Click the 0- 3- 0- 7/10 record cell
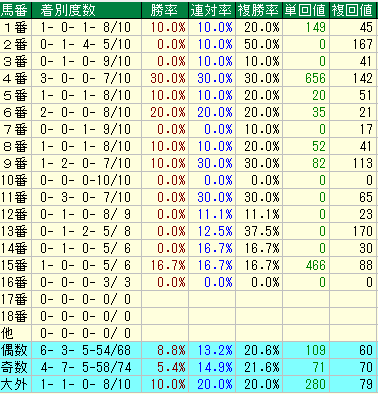The width and height of the screenshot is (378, 394). pyautogui.click(x=86, y=197)
